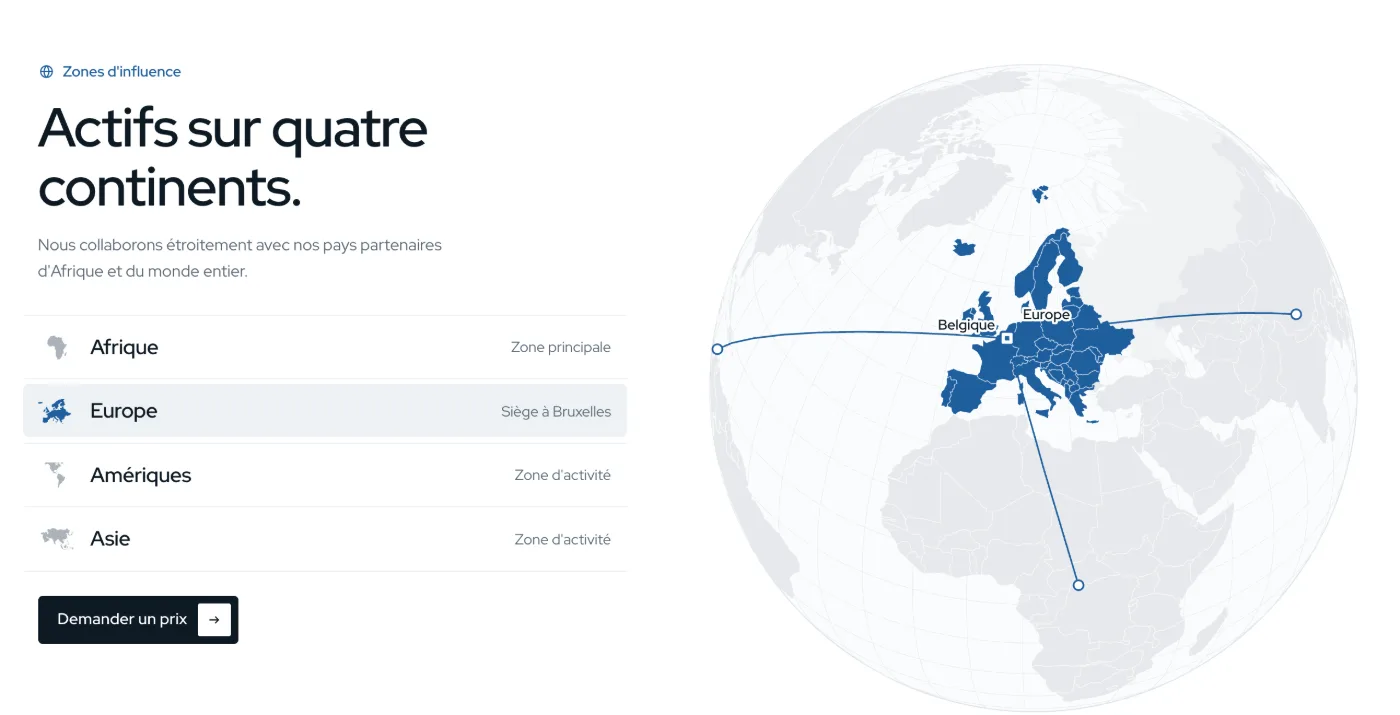
Task: Click the Zone principale text
Action: 561,348
